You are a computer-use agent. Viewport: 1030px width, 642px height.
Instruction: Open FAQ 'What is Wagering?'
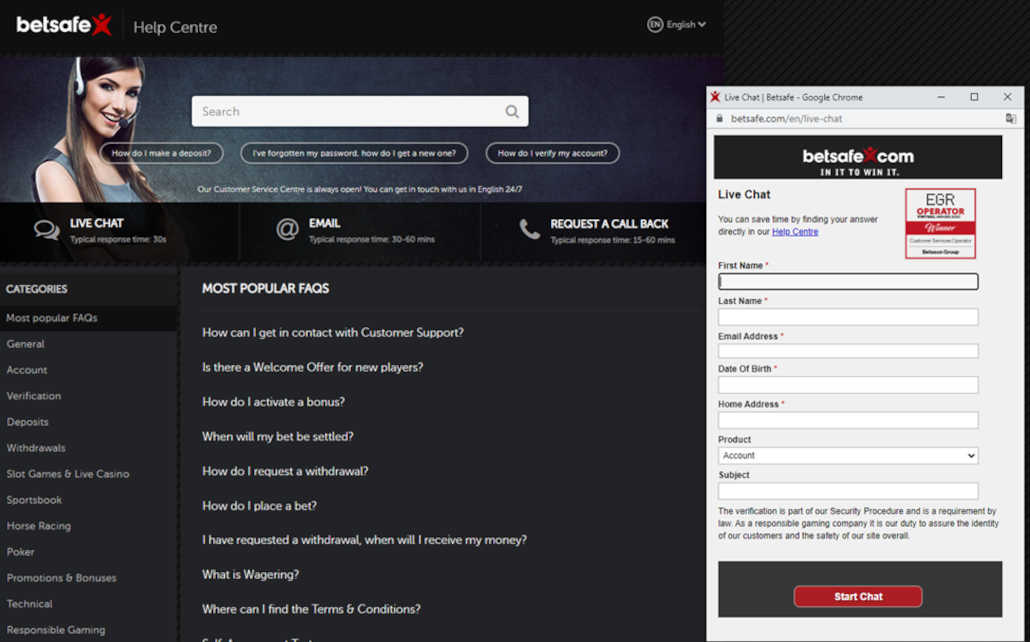click(x=250, y=574)
